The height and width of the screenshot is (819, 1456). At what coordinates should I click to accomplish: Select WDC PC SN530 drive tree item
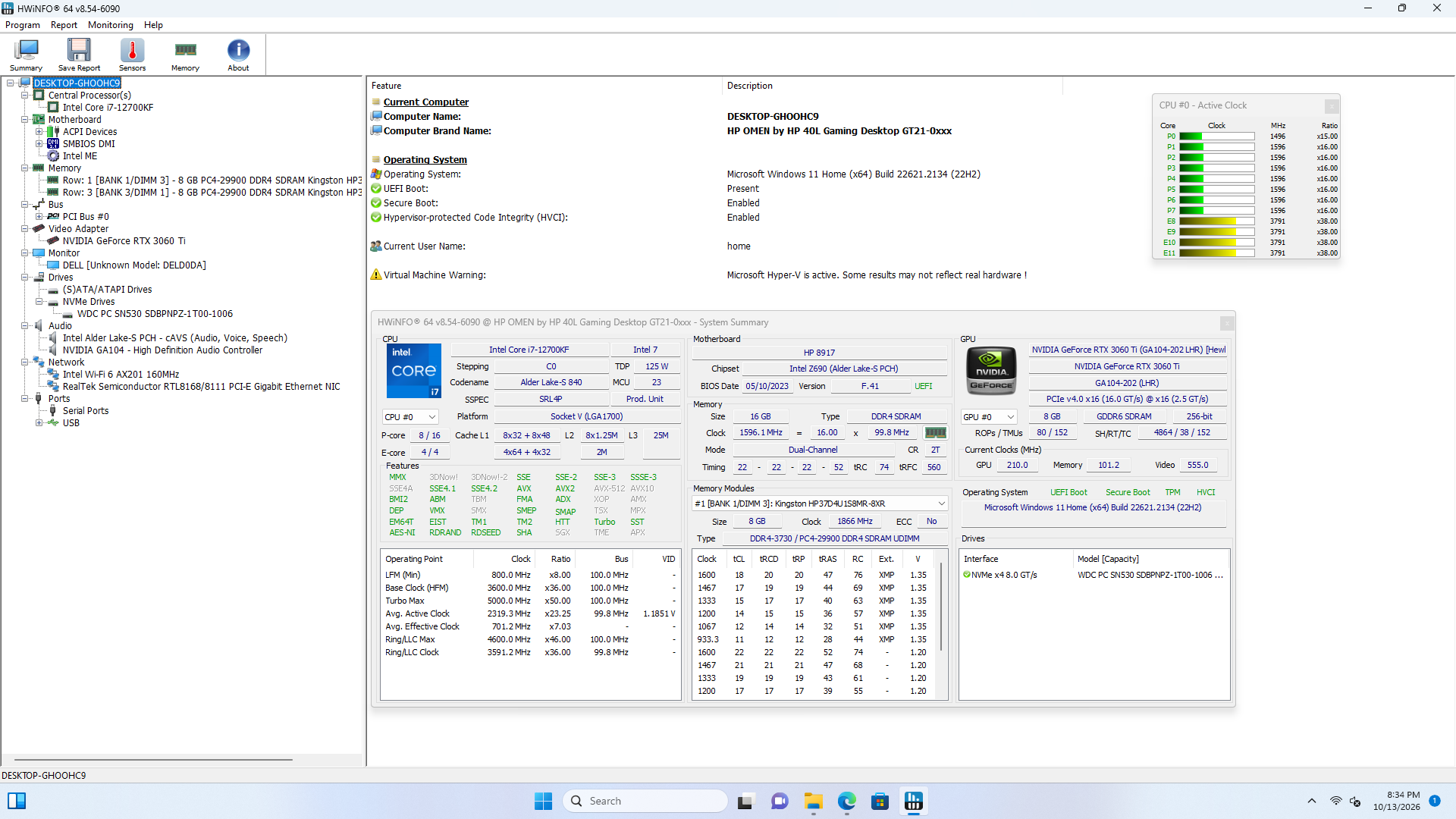[155, 314]
